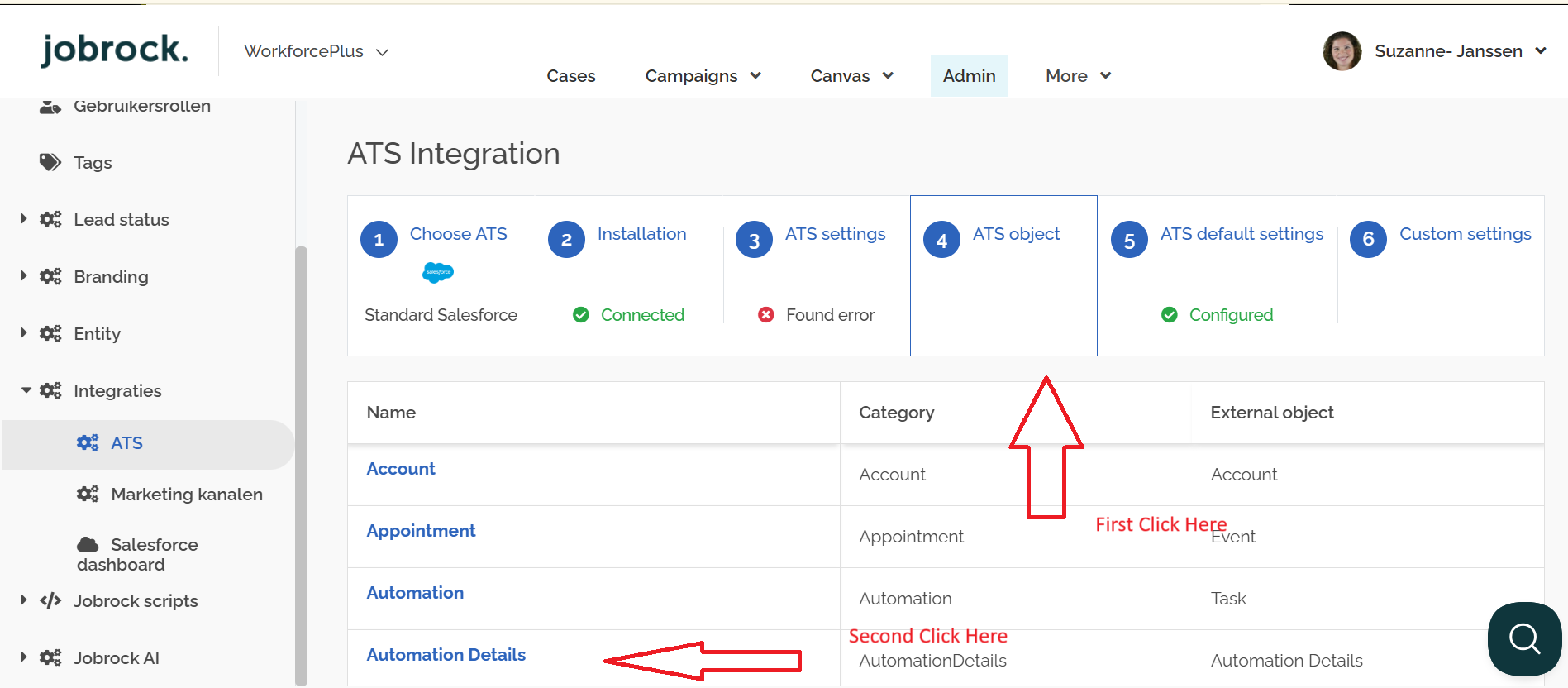
Task: Open the user menu chevron beside Suzanne- Janssen
Action: coord(1541,51)
